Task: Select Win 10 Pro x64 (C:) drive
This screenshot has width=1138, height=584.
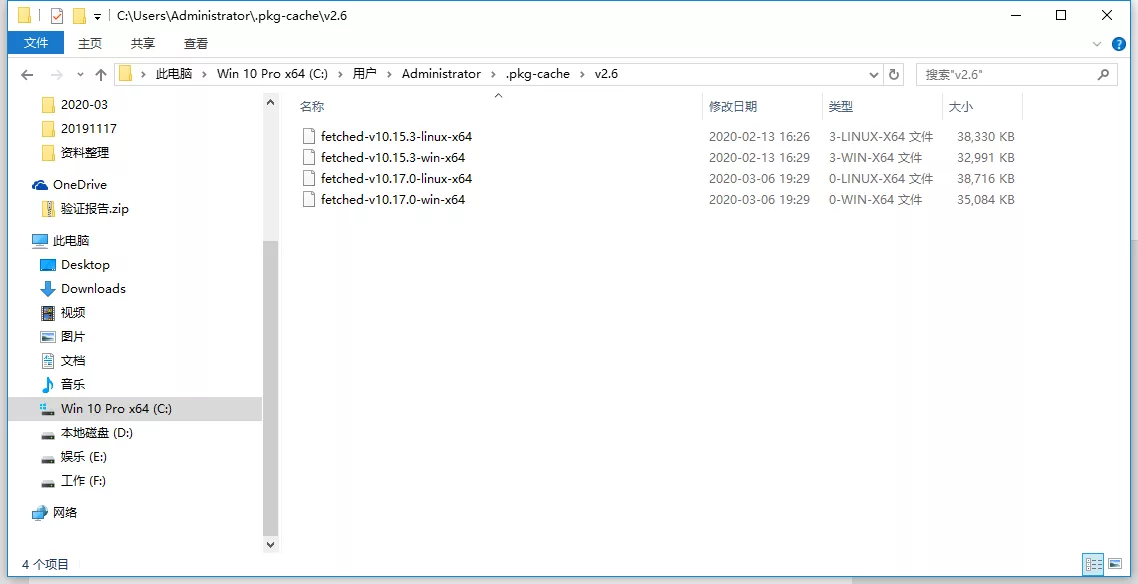Action: click(135, 408)
